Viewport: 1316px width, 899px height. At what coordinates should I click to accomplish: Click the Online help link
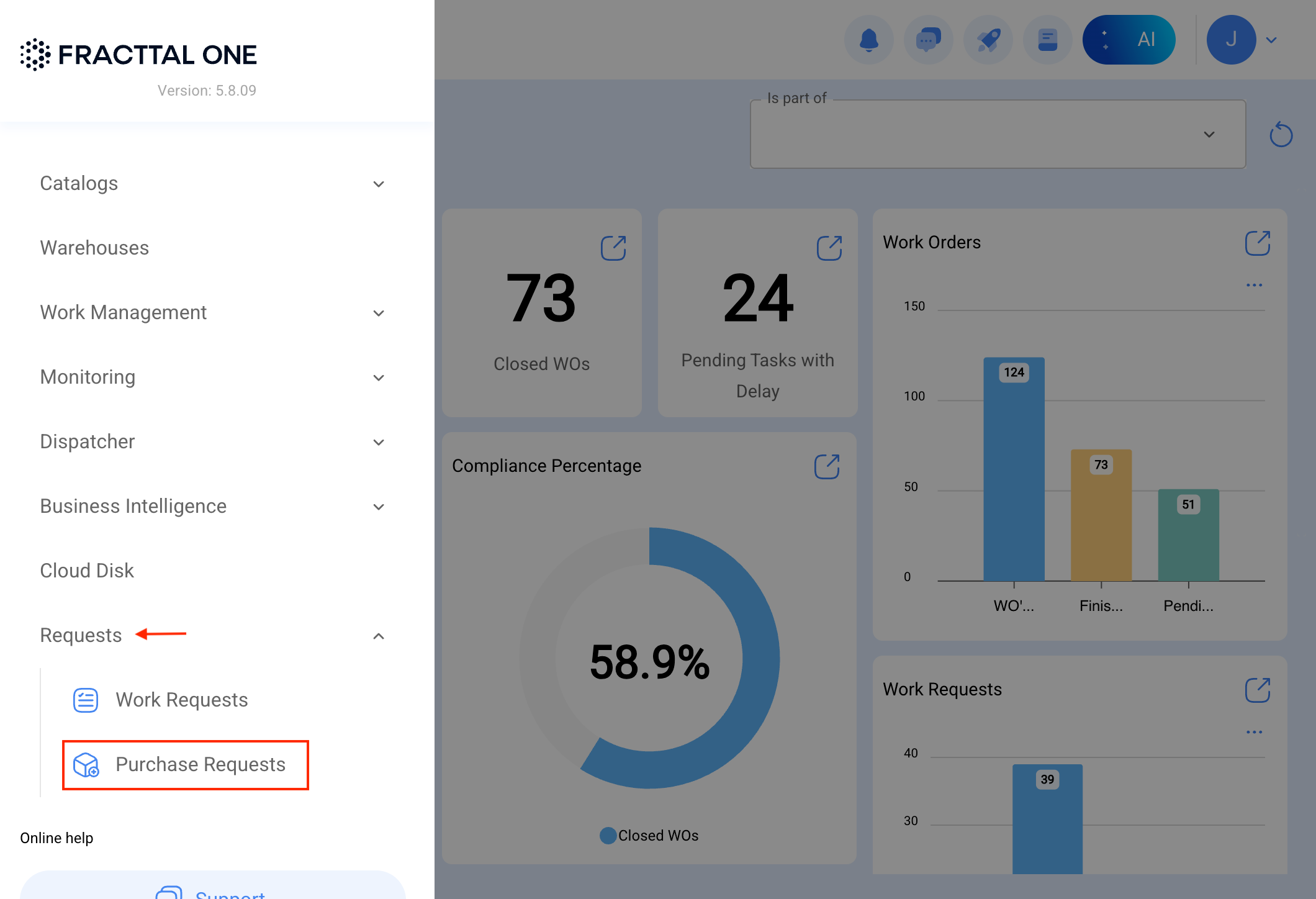[x=56, y=838]
